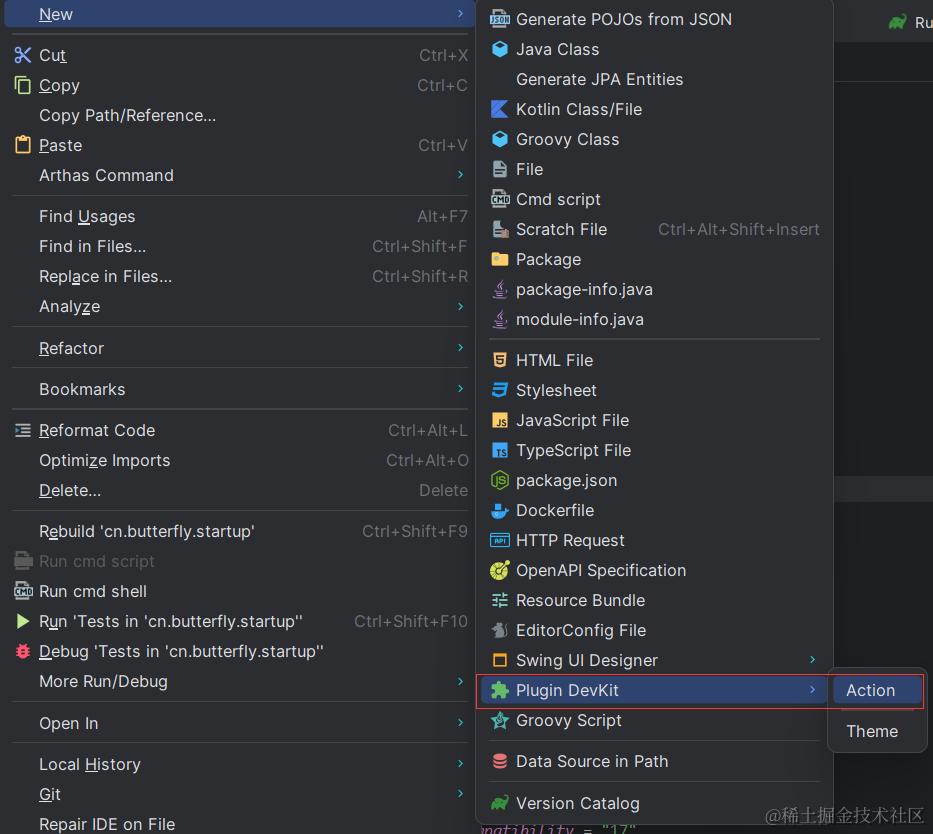Choose Delete… from context menu
The image size is (933, 834).
click(240, 490)
